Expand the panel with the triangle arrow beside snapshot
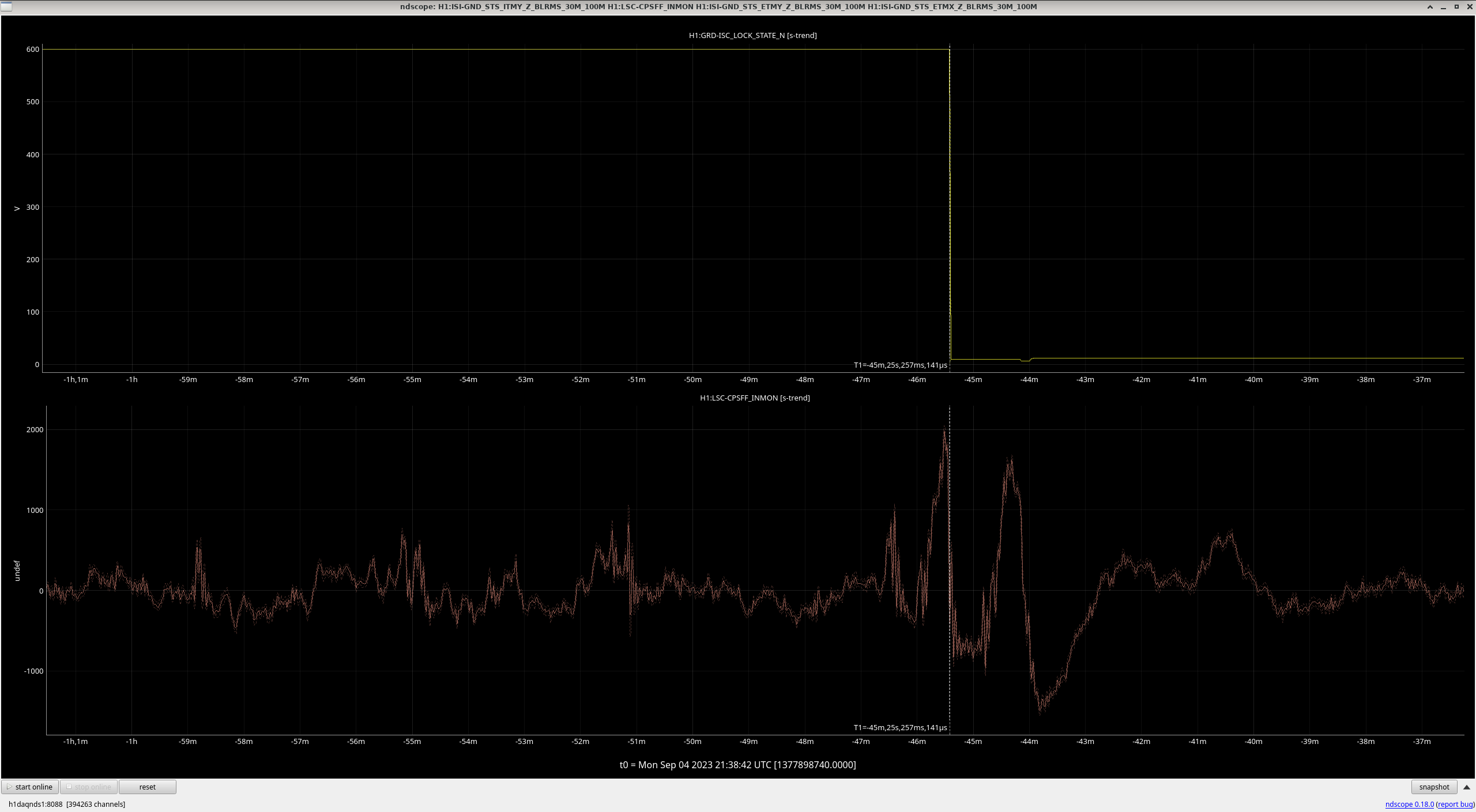Viewport: 1476px width, 812px height. click(1467, 787)
